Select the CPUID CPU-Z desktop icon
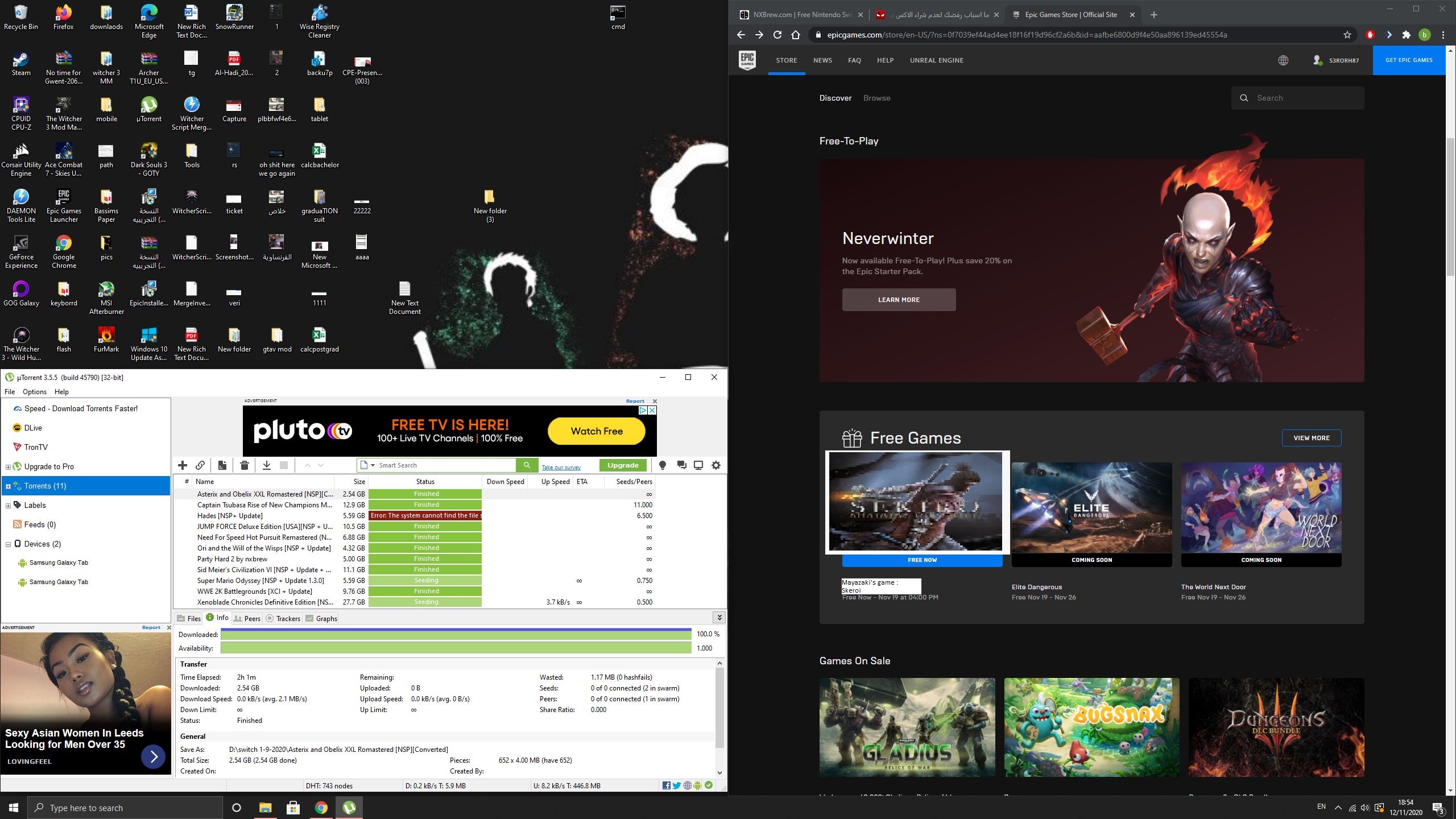1456x819 pixels. [21, 114]
